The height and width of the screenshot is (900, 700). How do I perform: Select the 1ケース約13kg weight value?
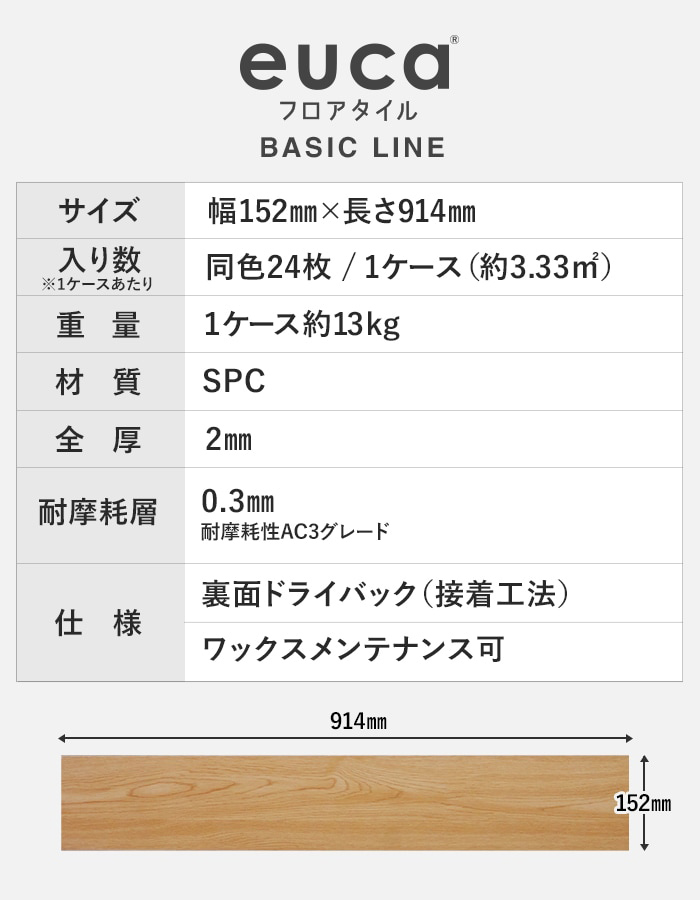click(301, 325)
